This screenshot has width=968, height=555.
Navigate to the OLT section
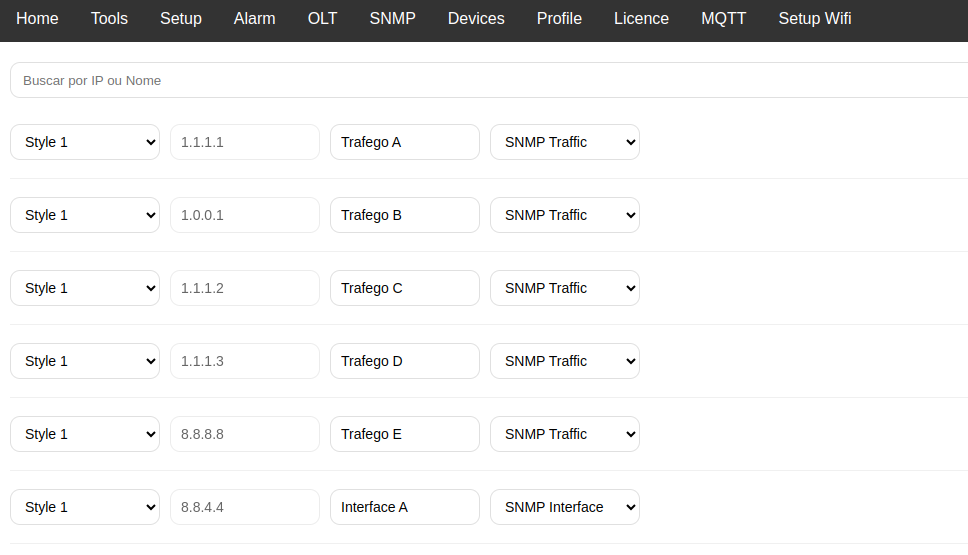coord(322,18)
